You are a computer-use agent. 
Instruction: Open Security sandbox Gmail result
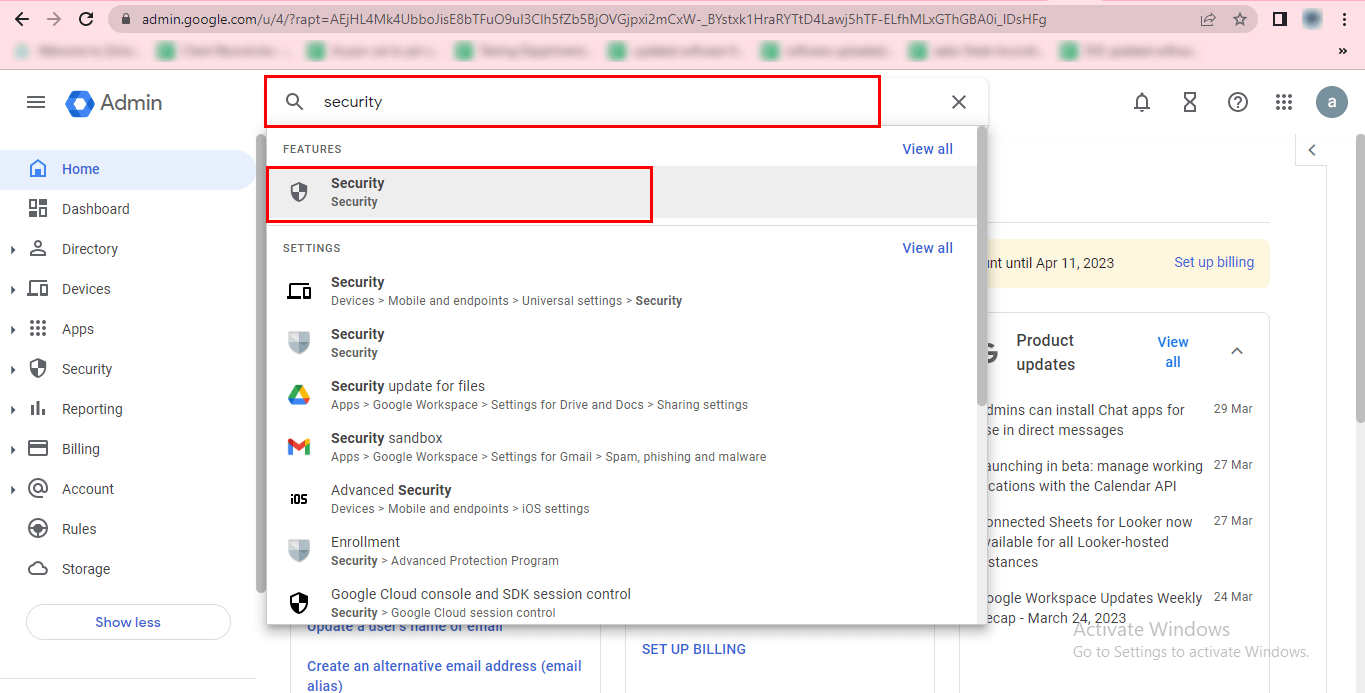click(x=621, y=447)
